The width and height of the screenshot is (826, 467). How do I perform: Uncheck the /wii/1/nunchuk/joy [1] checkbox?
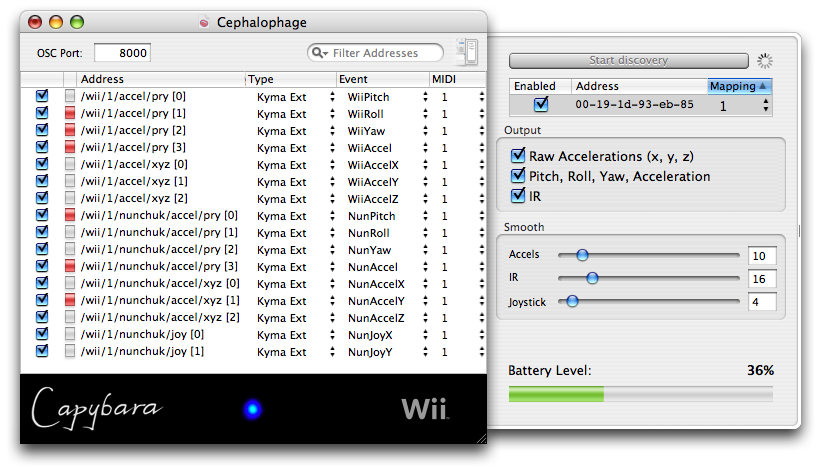(x=42, y=351)
